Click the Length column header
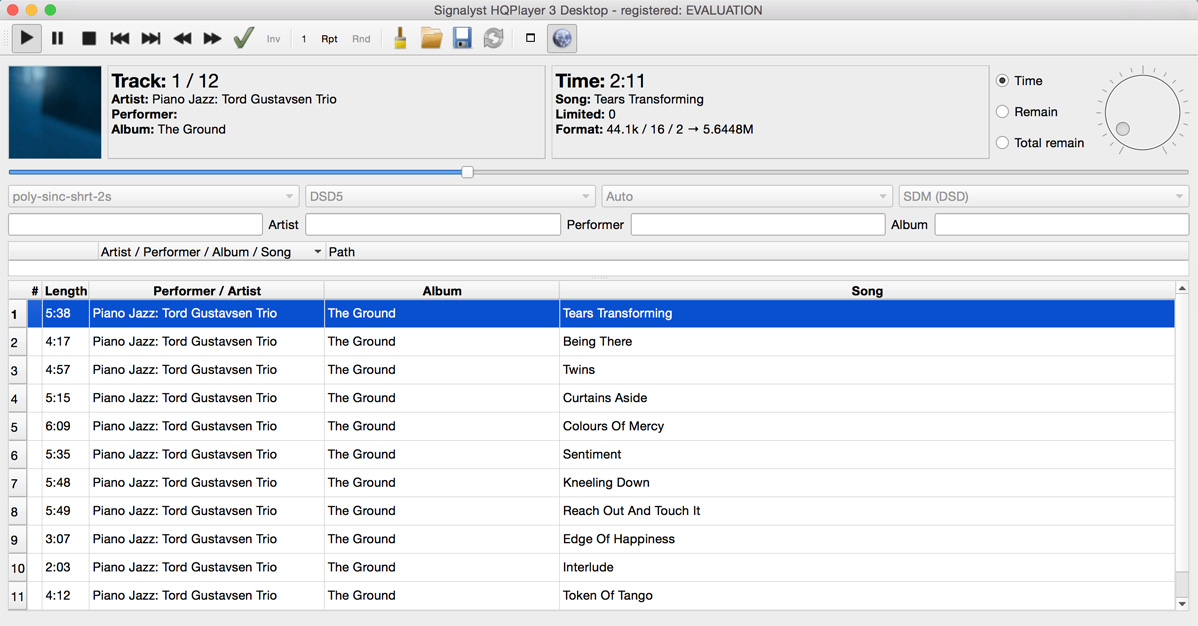Screen dimensions: 1198x626 click(66, 291)
